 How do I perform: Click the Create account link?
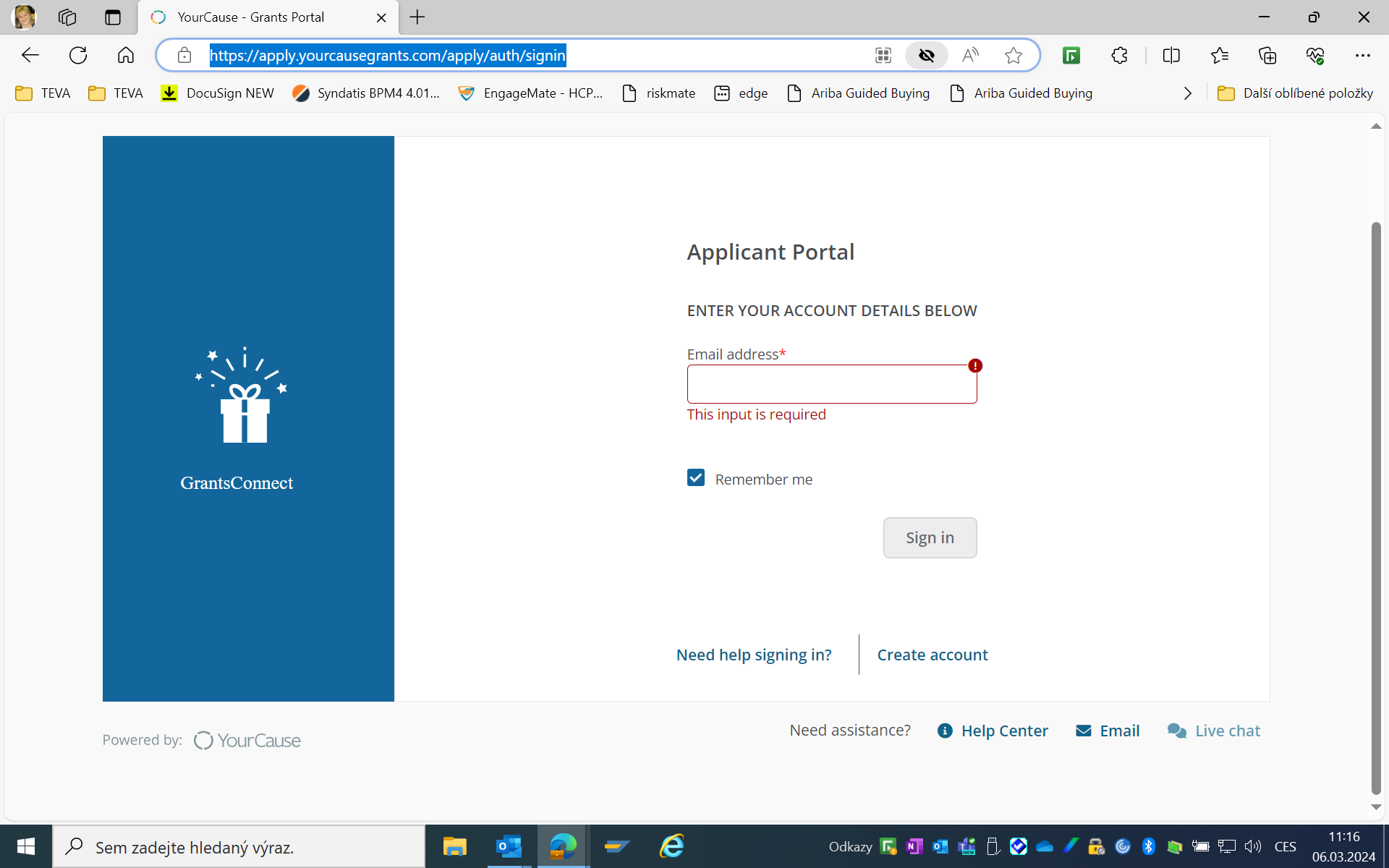(x=933, y=655)
